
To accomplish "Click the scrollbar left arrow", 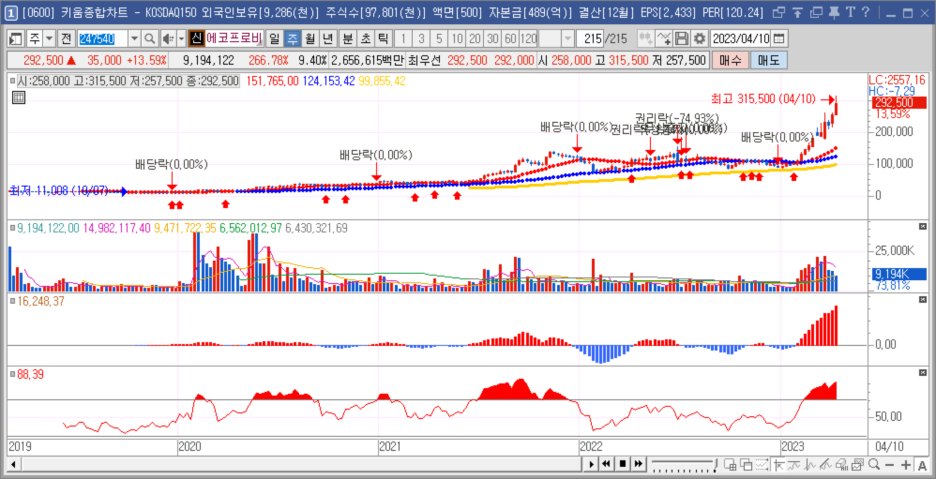I will 12,464.
